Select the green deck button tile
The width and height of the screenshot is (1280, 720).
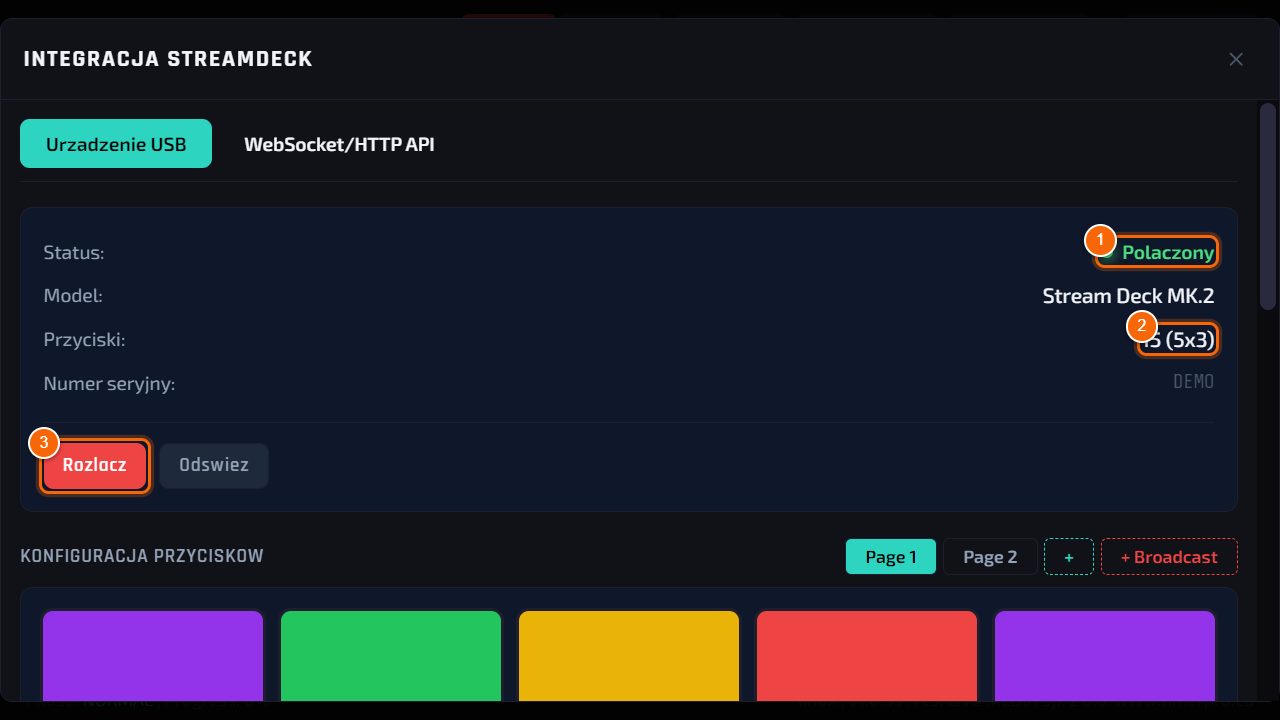(391, 655)
